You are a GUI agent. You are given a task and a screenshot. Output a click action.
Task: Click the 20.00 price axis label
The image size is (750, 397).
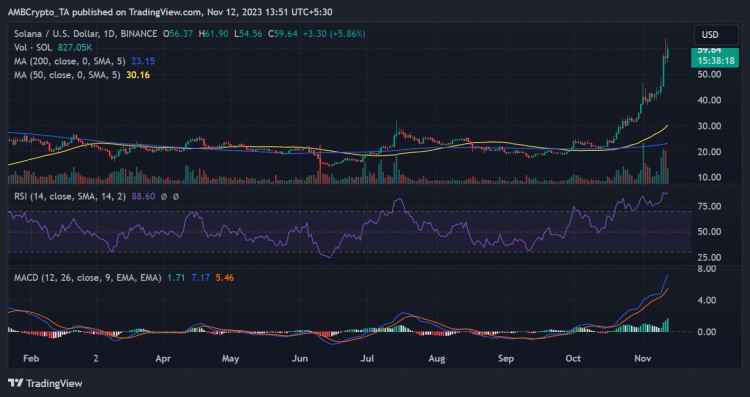tap(709, 152)
